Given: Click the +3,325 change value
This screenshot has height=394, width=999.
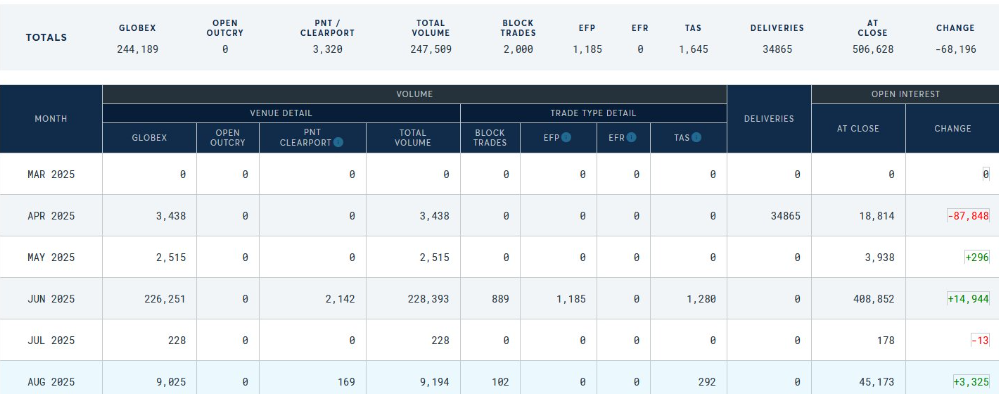Looking at the screenshot, I should [x=971, y=382].
